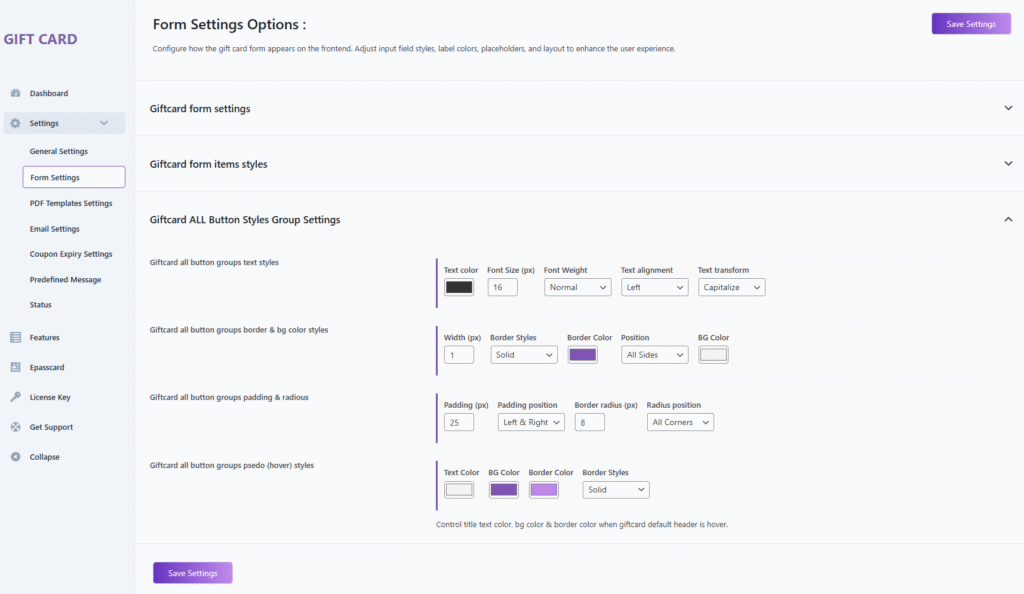Click the Settings gear icon

click(15, 123)
